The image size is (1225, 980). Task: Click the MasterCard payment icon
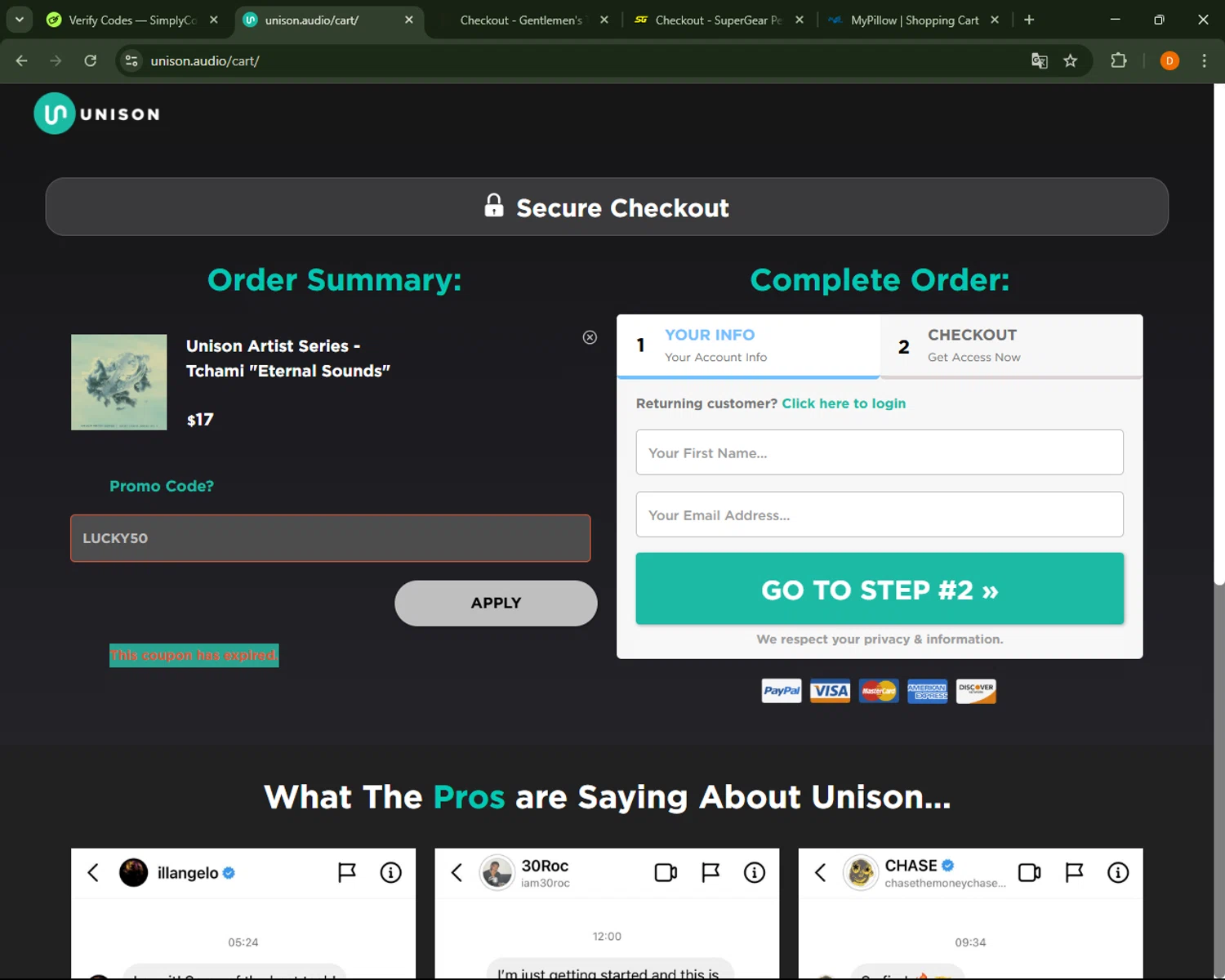click(879, 691)
